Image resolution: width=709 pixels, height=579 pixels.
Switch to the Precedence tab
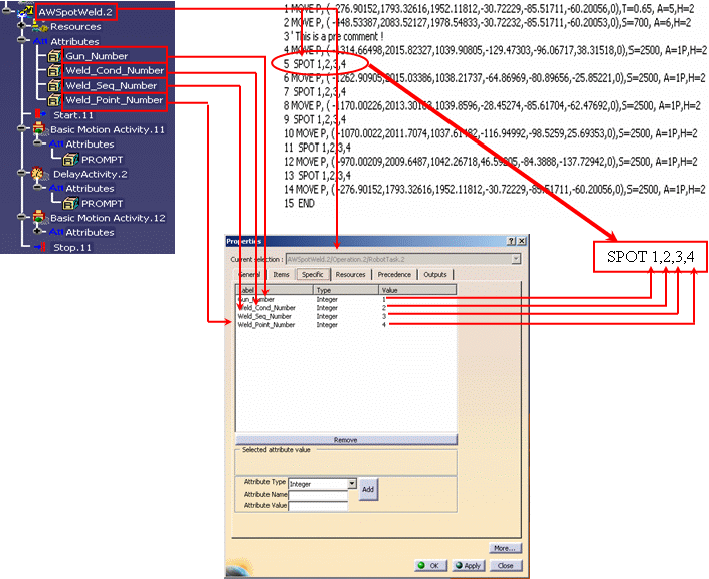point(394,274)
